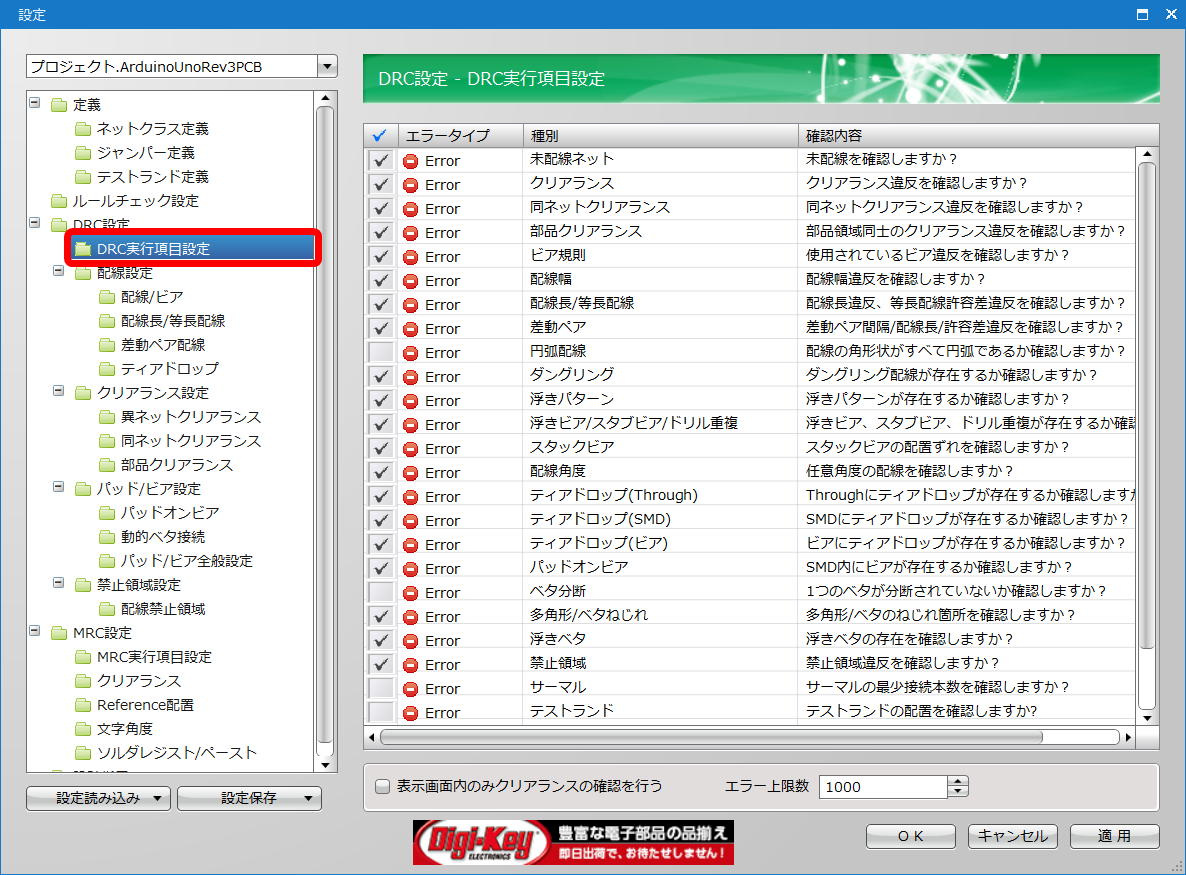Toggle 表示画面内のみクリアランスの確認を行う checkbox

click(382, 786)
